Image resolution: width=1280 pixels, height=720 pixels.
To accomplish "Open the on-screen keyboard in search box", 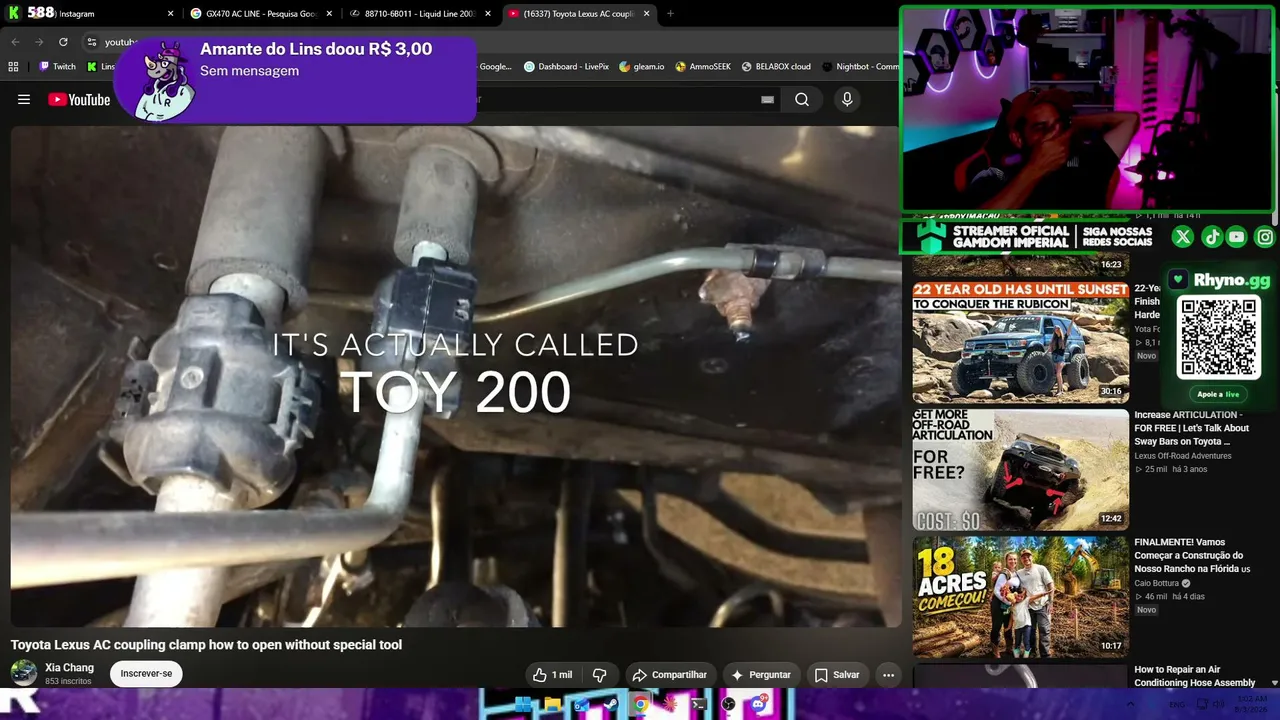I will 767,99.
